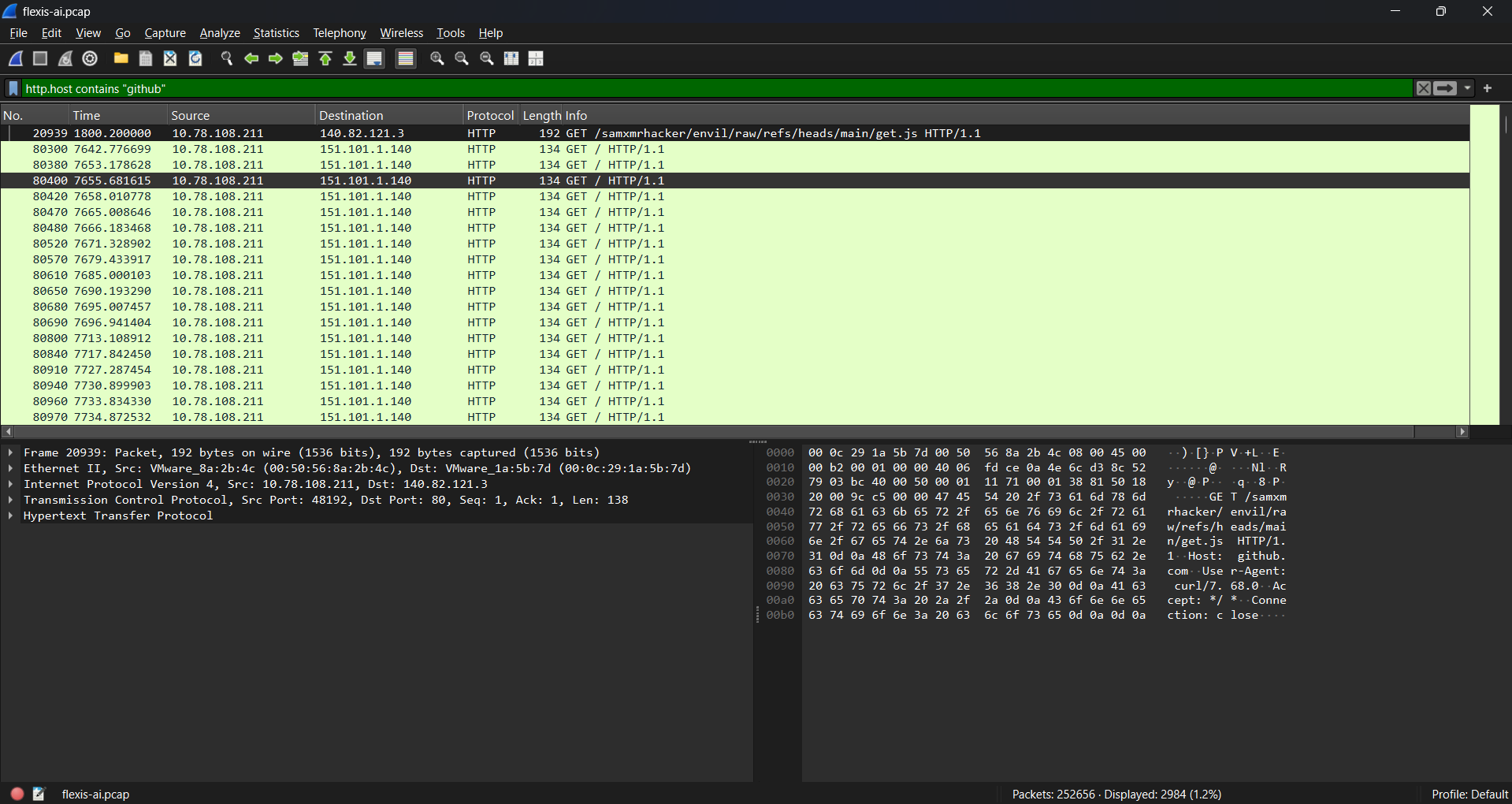The height and width of the screenshot is (804, 1512).
Task: Apply the display filter arrow
Action: [1445, 88]
